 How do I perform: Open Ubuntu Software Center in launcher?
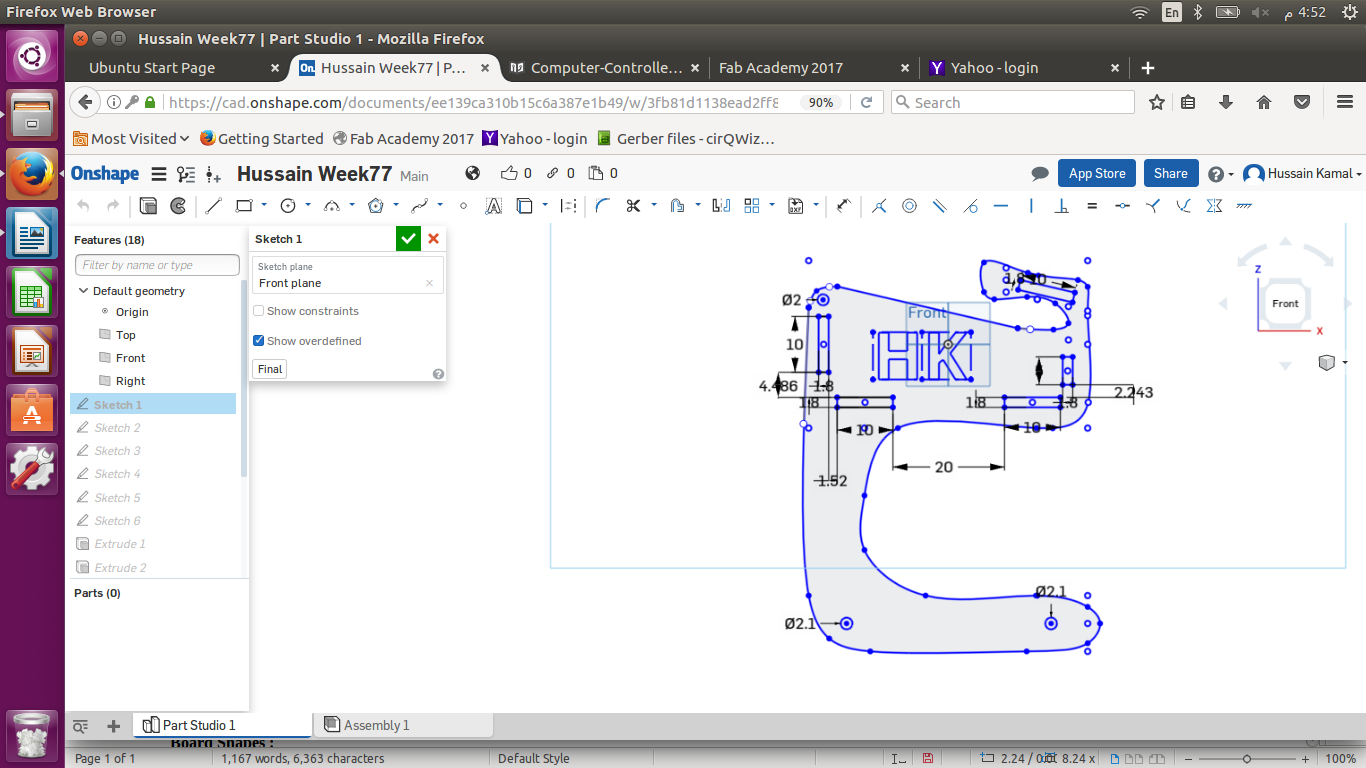[33, 412]
